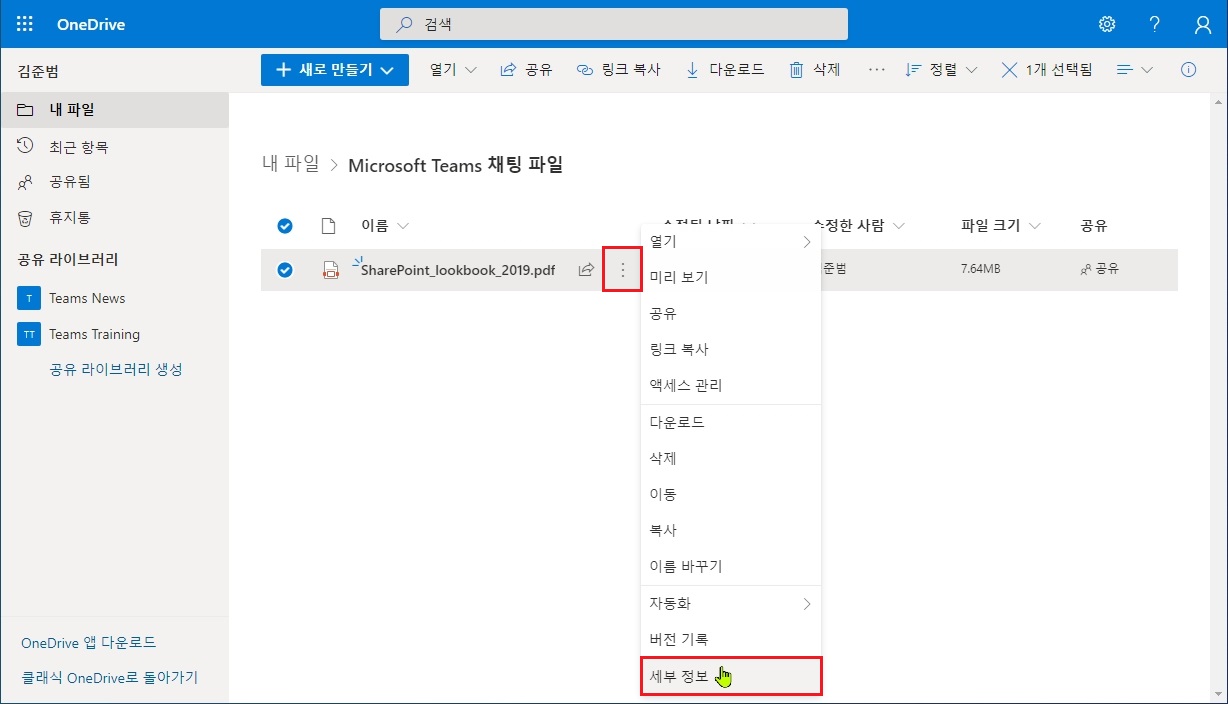Select 이동 in the context menu
The height and width of the screenshot is (704, 1228).
(x=730, y=494)
